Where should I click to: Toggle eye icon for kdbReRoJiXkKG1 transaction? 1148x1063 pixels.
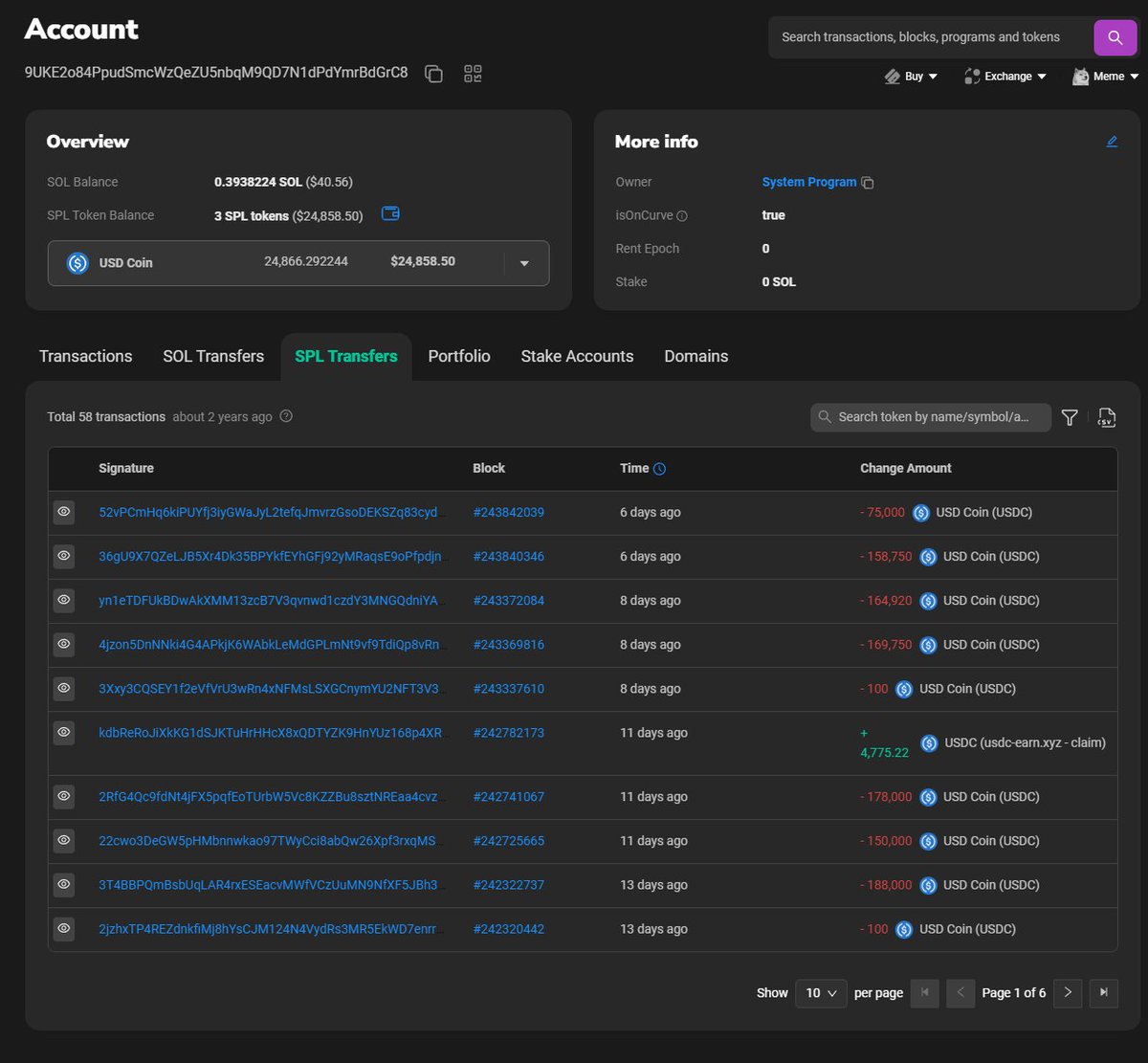click(64, 733)
